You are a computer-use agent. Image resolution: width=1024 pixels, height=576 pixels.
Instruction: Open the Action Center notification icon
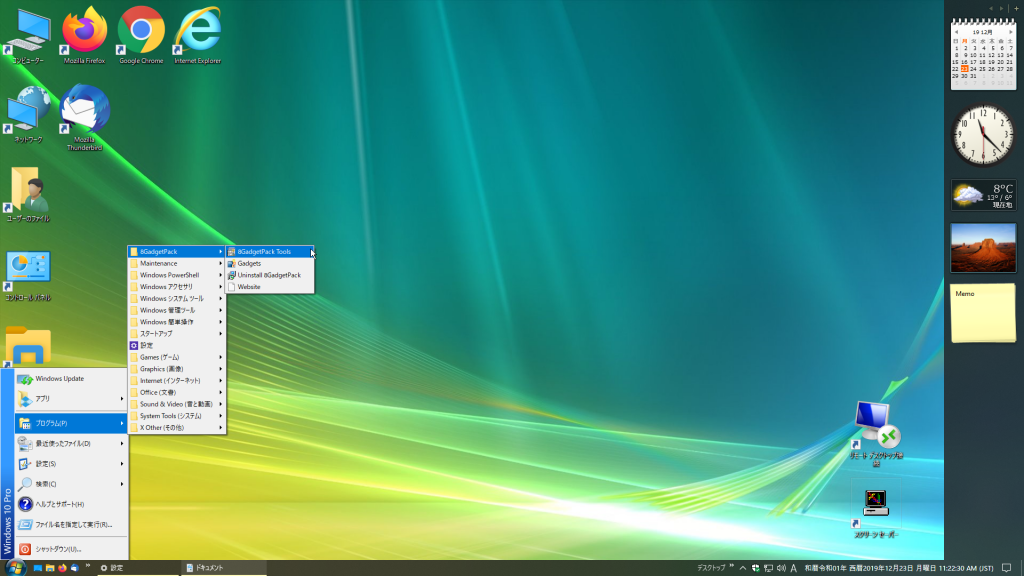click(x=1006, y=568)
